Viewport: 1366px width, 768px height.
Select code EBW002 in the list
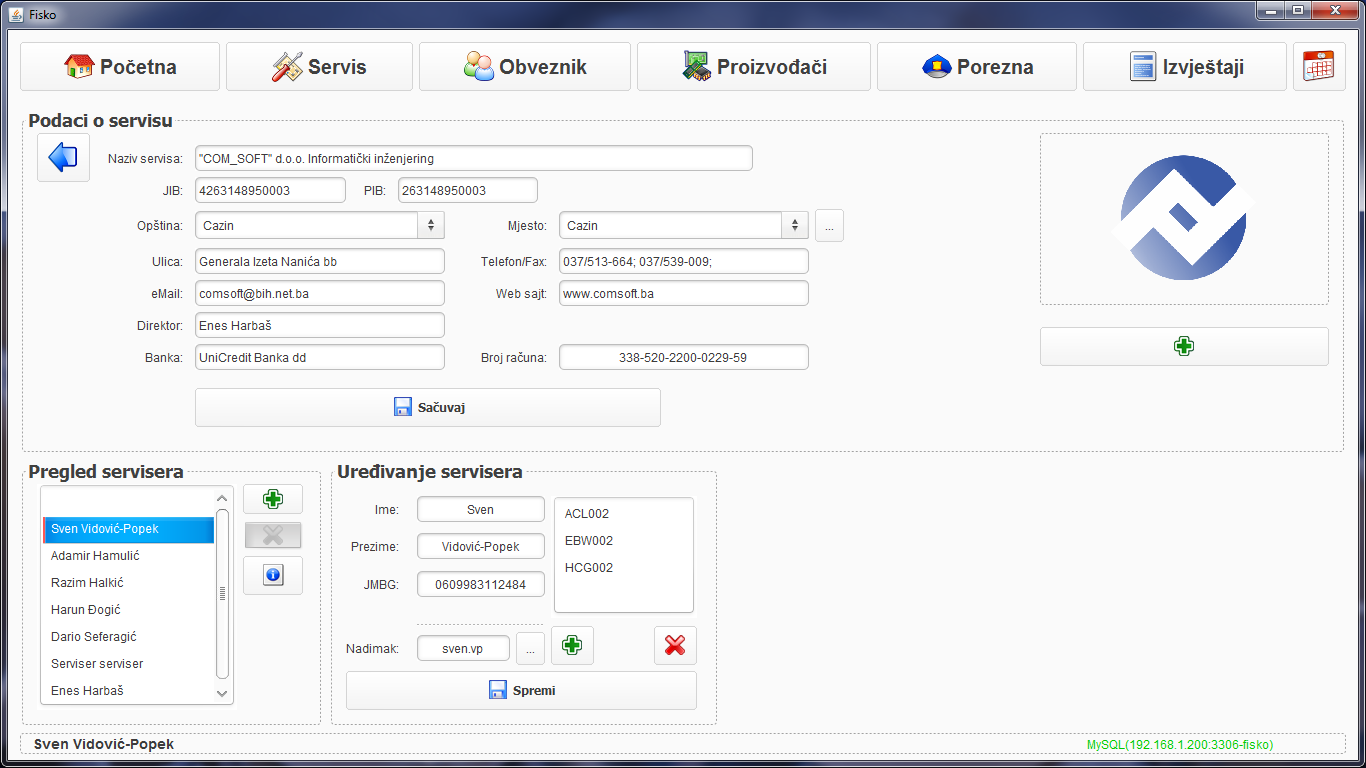tap(623, 541)
